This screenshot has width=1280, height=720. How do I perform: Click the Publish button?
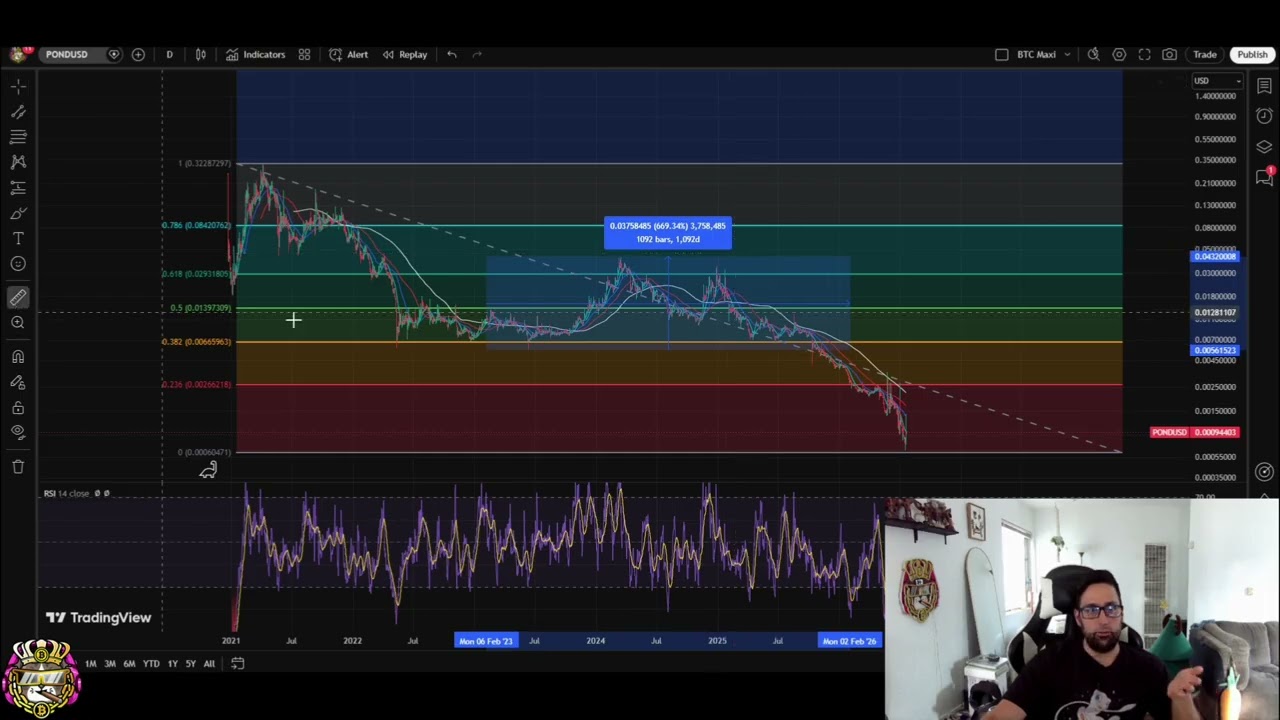1252,54
